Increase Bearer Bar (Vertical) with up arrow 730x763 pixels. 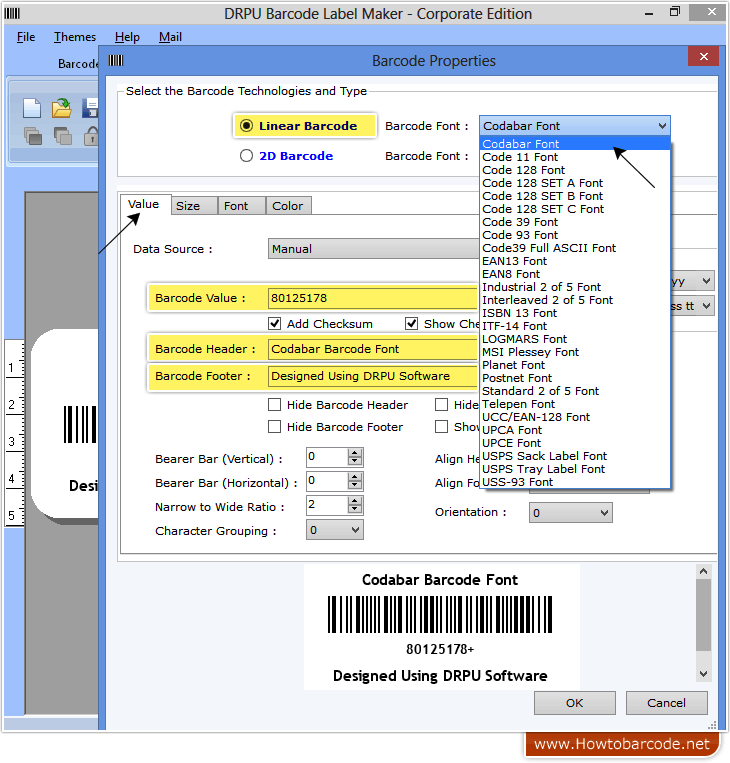coord(355,453)
